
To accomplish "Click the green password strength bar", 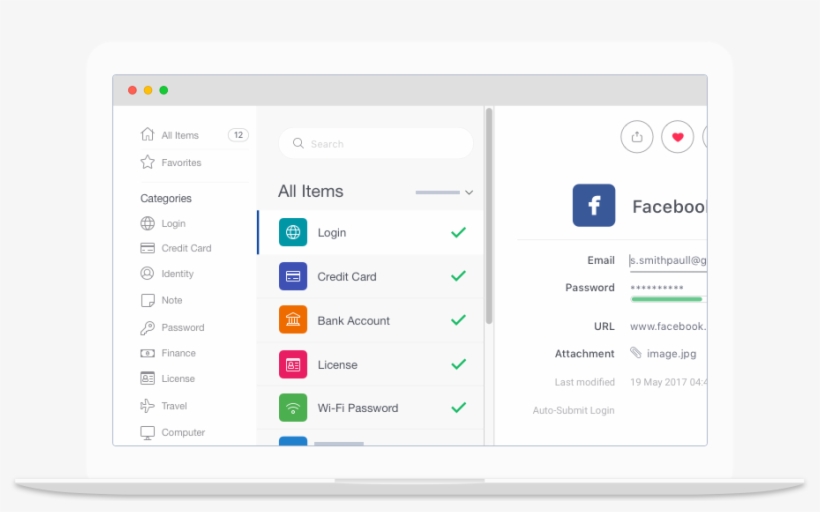I will coord(666,299).
